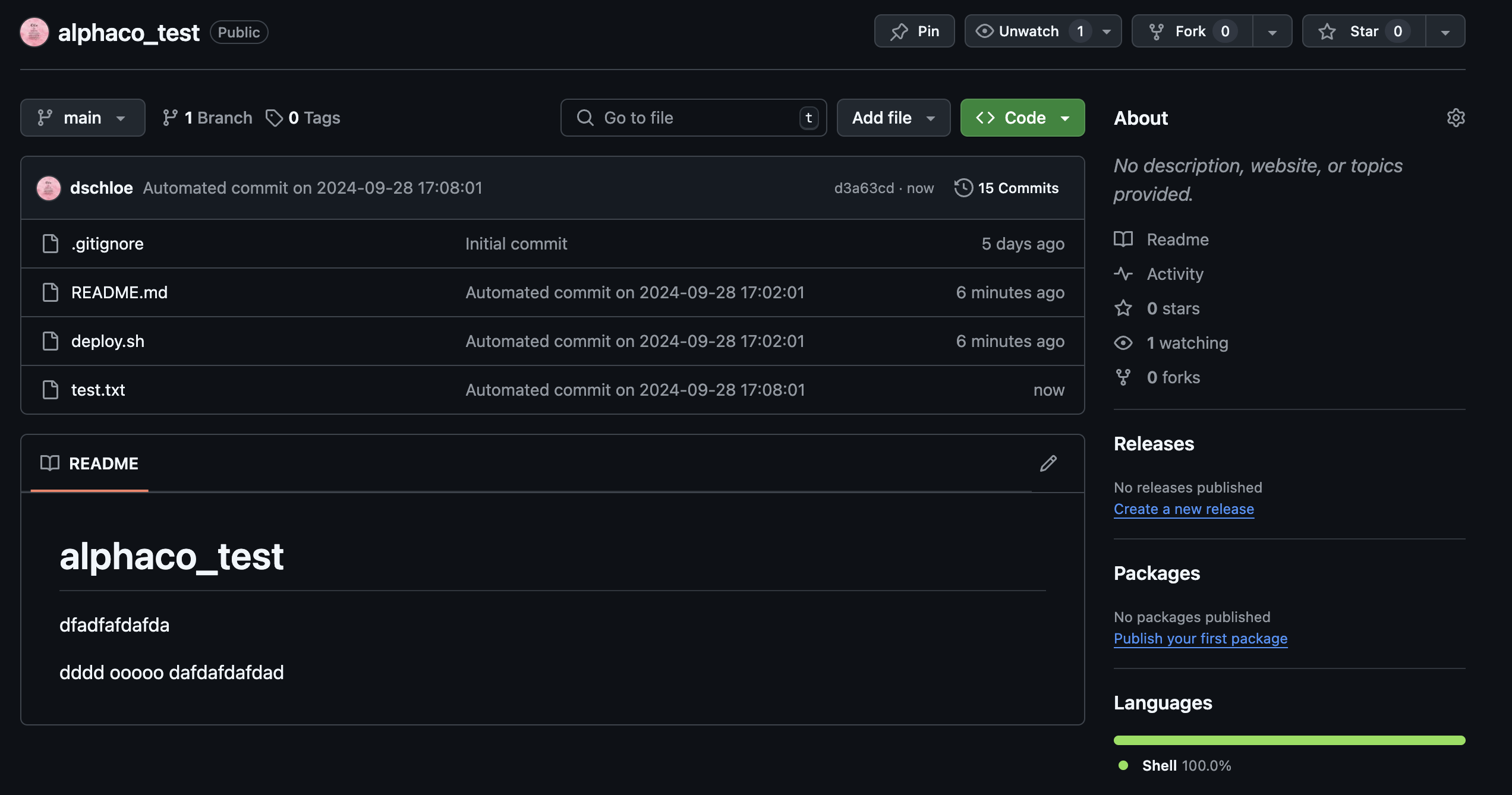
Task: Open latest commit message dated 17:08:01 in header
Action: point(313,188)
